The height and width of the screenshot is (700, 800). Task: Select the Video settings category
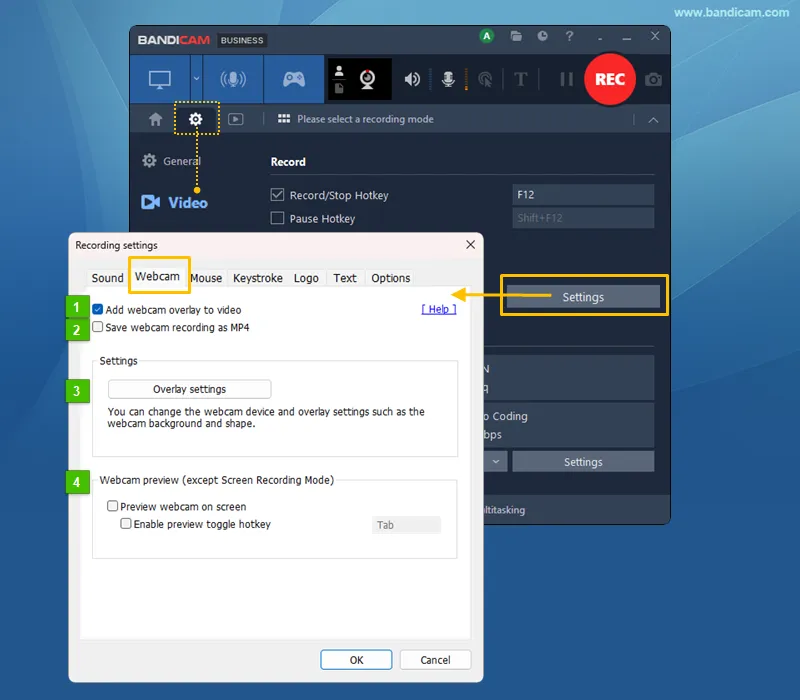point(174,203)
